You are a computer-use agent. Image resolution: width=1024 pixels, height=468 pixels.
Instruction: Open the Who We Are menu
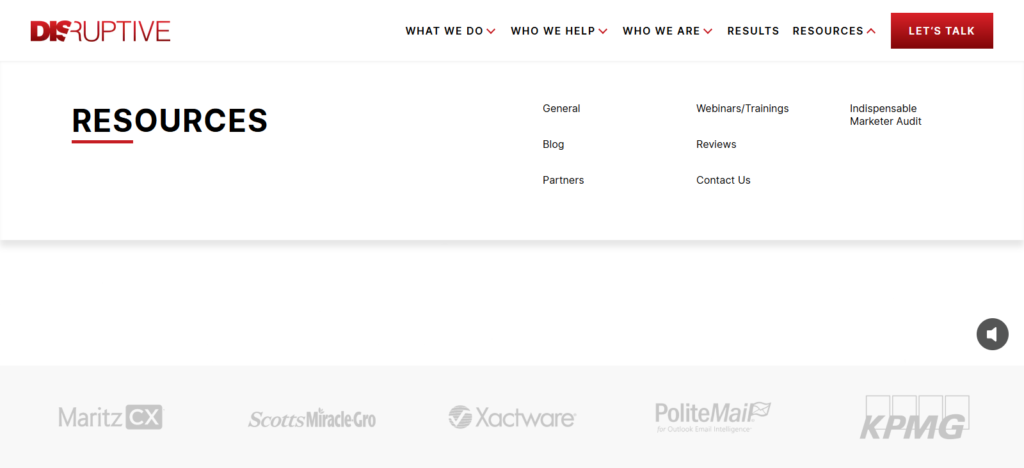[x=661, y=31]
